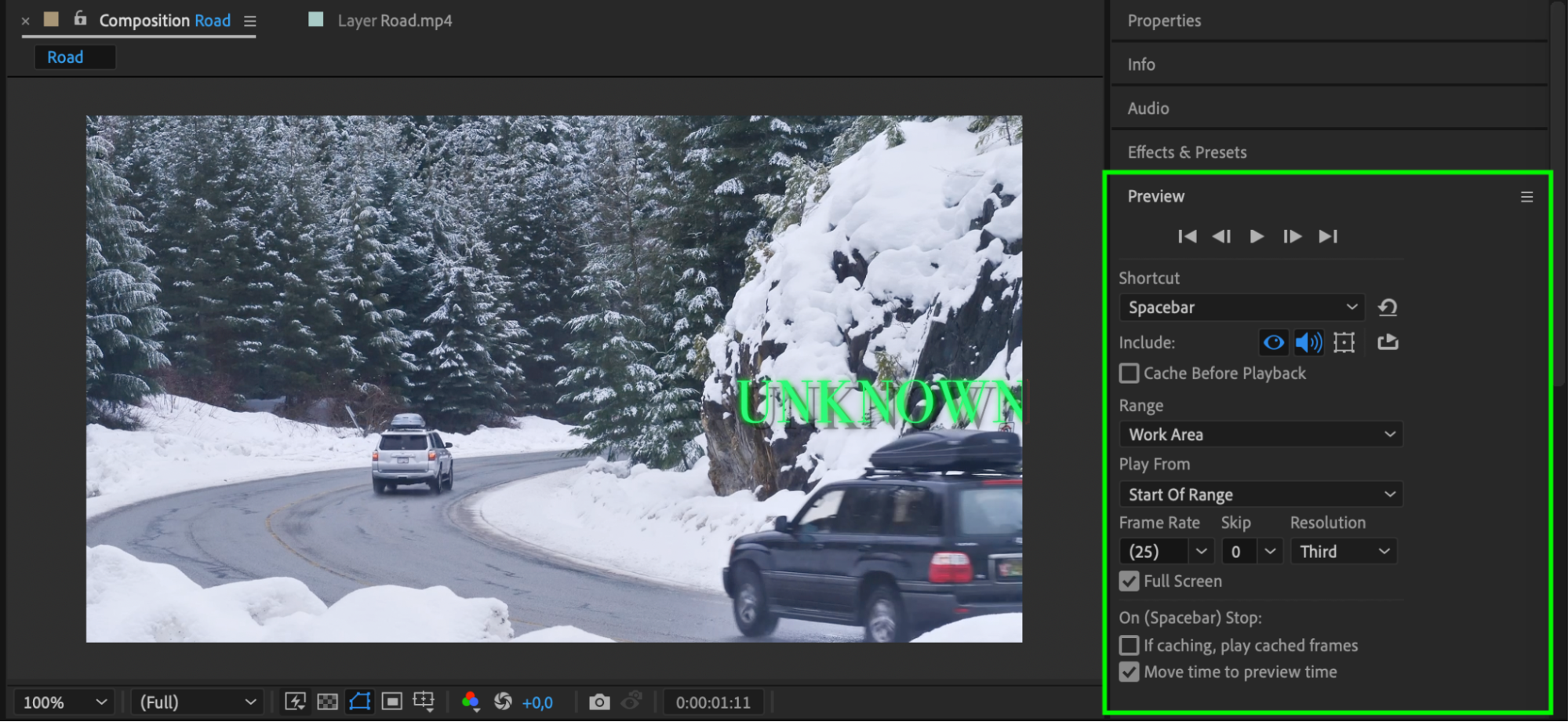Take a snapshot with camera icon

599,702
